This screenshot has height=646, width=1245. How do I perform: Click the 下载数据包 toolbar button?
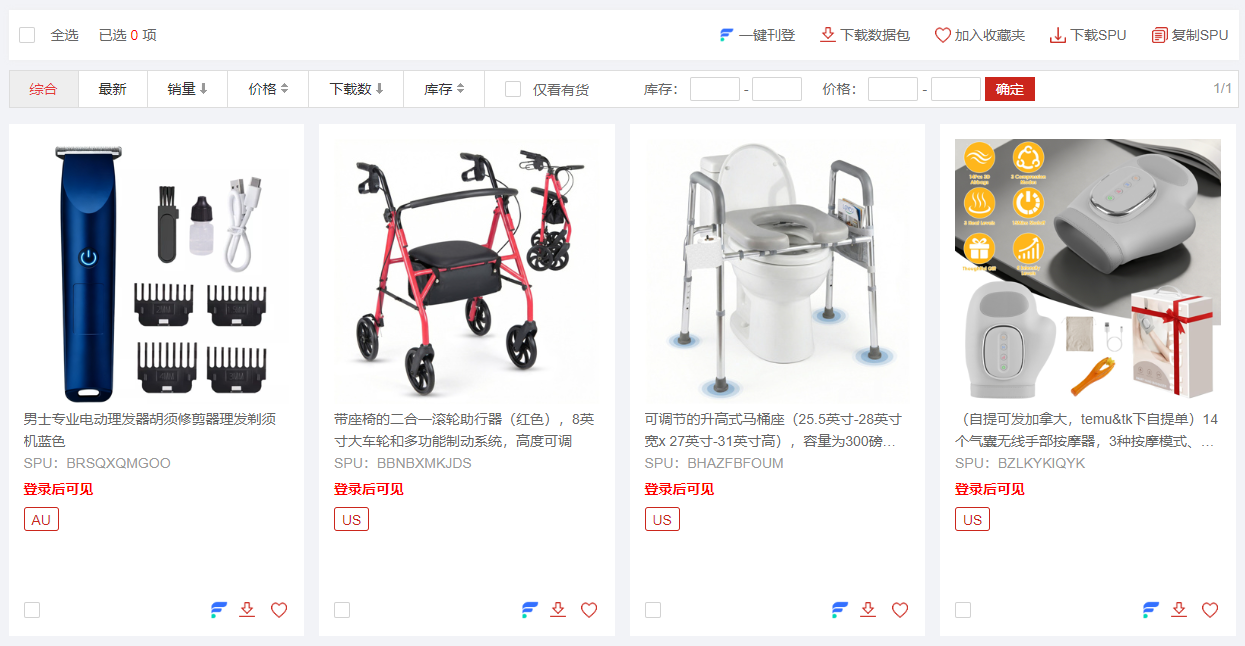coord(865,35)
